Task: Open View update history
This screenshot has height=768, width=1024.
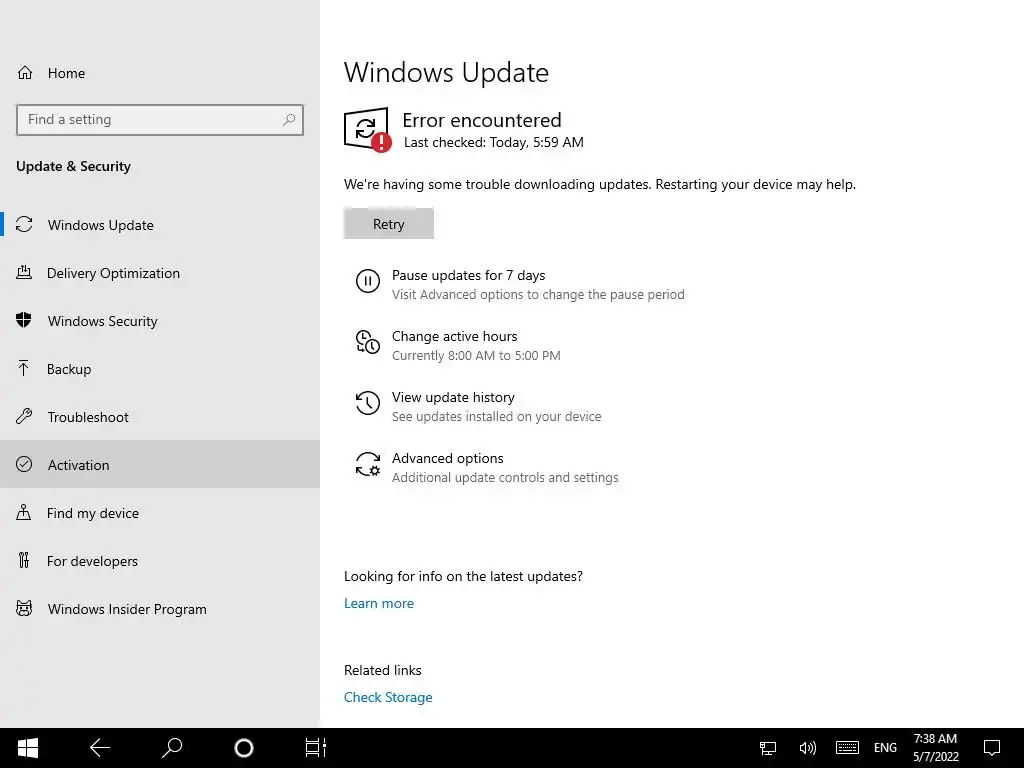Action: point(453,397)
